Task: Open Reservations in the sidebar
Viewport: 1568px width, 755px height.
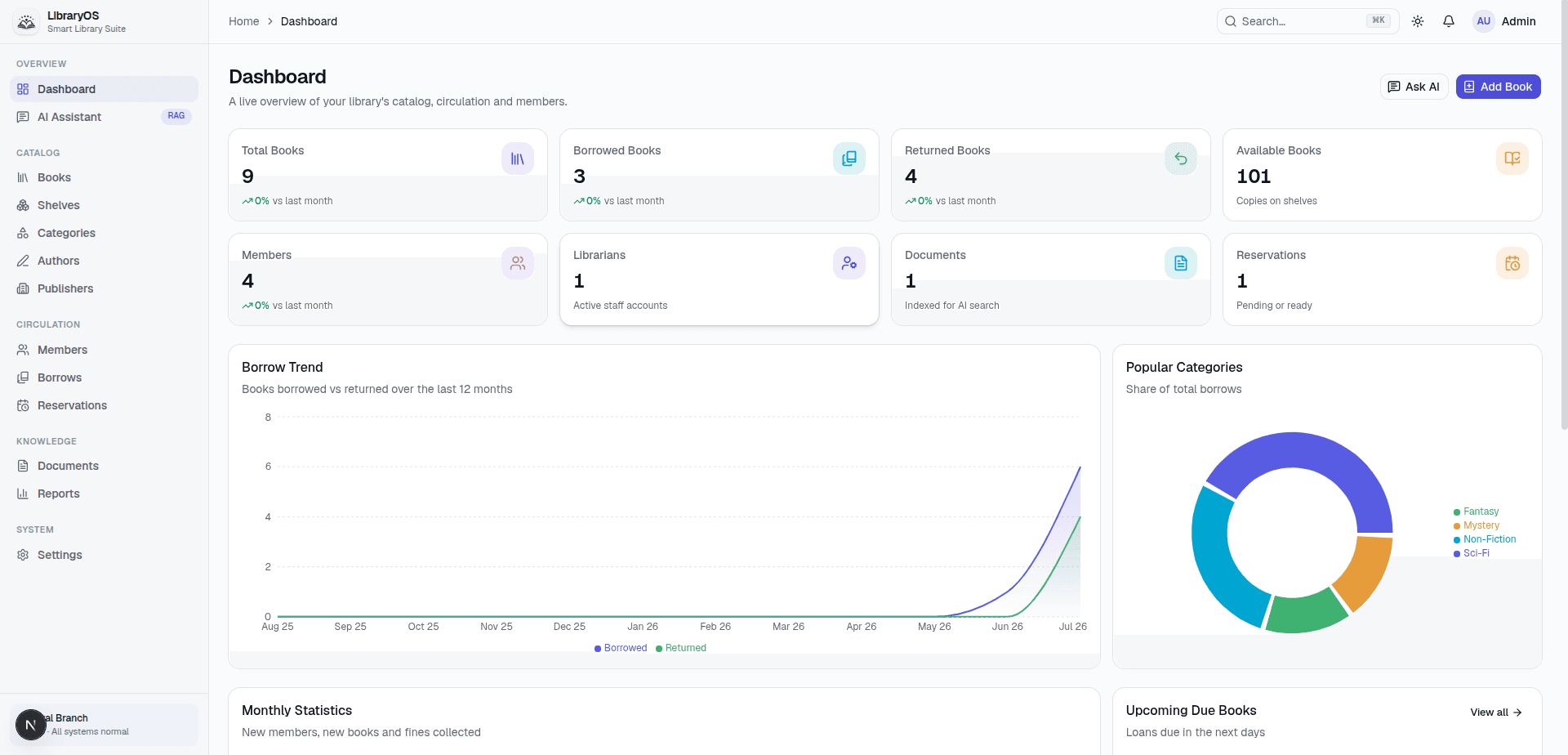Action: 105,405
